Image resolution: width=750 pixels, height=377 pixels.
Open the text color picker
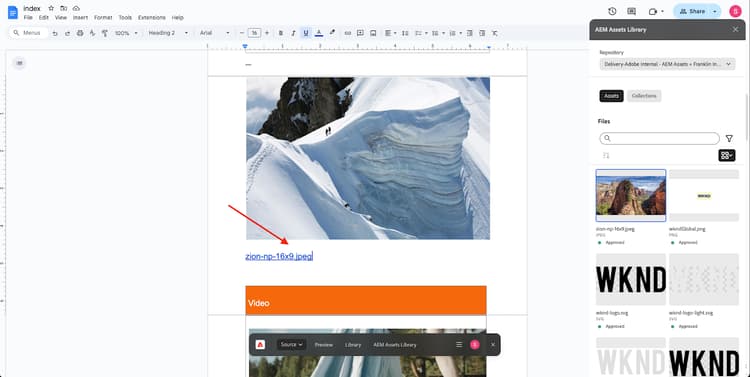pyautogui.click(x=319, y=33)
